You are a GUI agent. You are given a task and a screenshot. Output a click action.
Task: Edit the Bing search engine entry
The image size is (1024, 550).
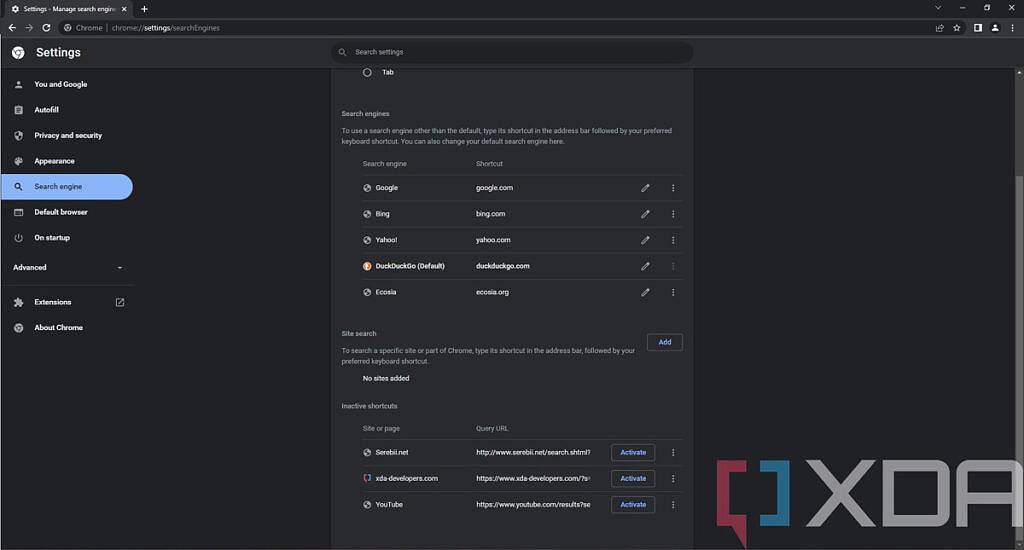pos(645,214)
